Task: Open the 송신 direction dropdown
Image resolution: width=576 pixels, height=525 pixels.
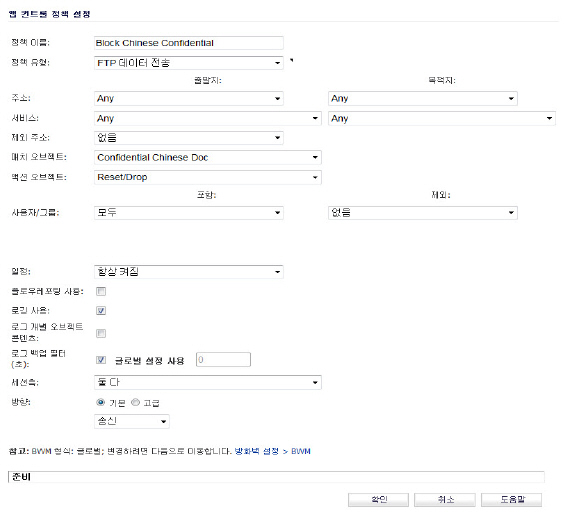Action: click(132, 421)
